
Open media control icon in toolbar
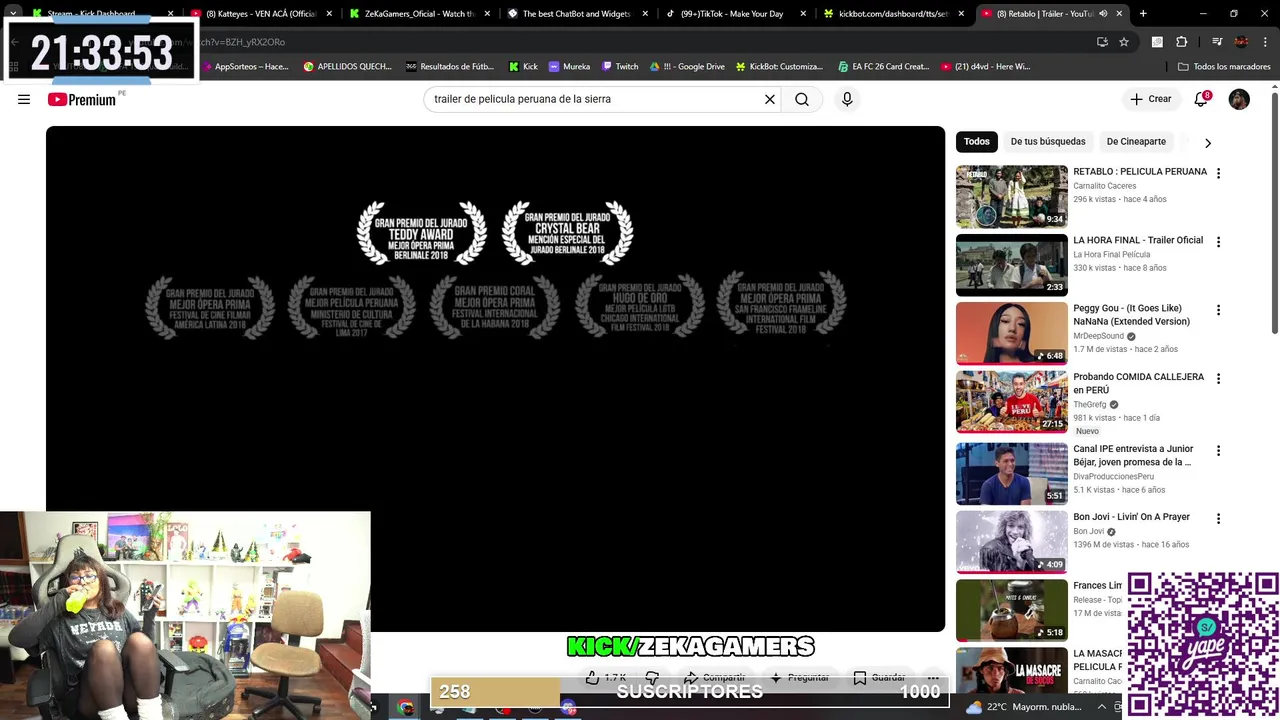pos(1217,42)
